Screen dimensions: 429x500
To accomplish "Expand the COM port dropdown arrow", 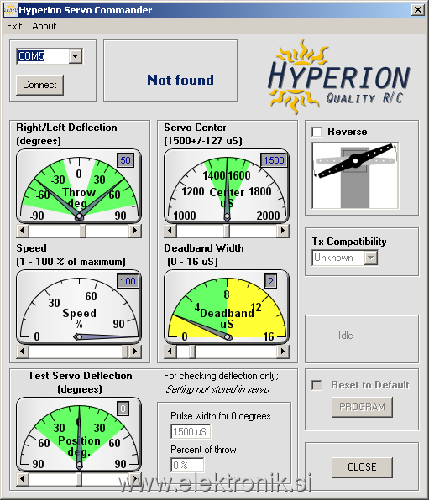I will [75, 56].
